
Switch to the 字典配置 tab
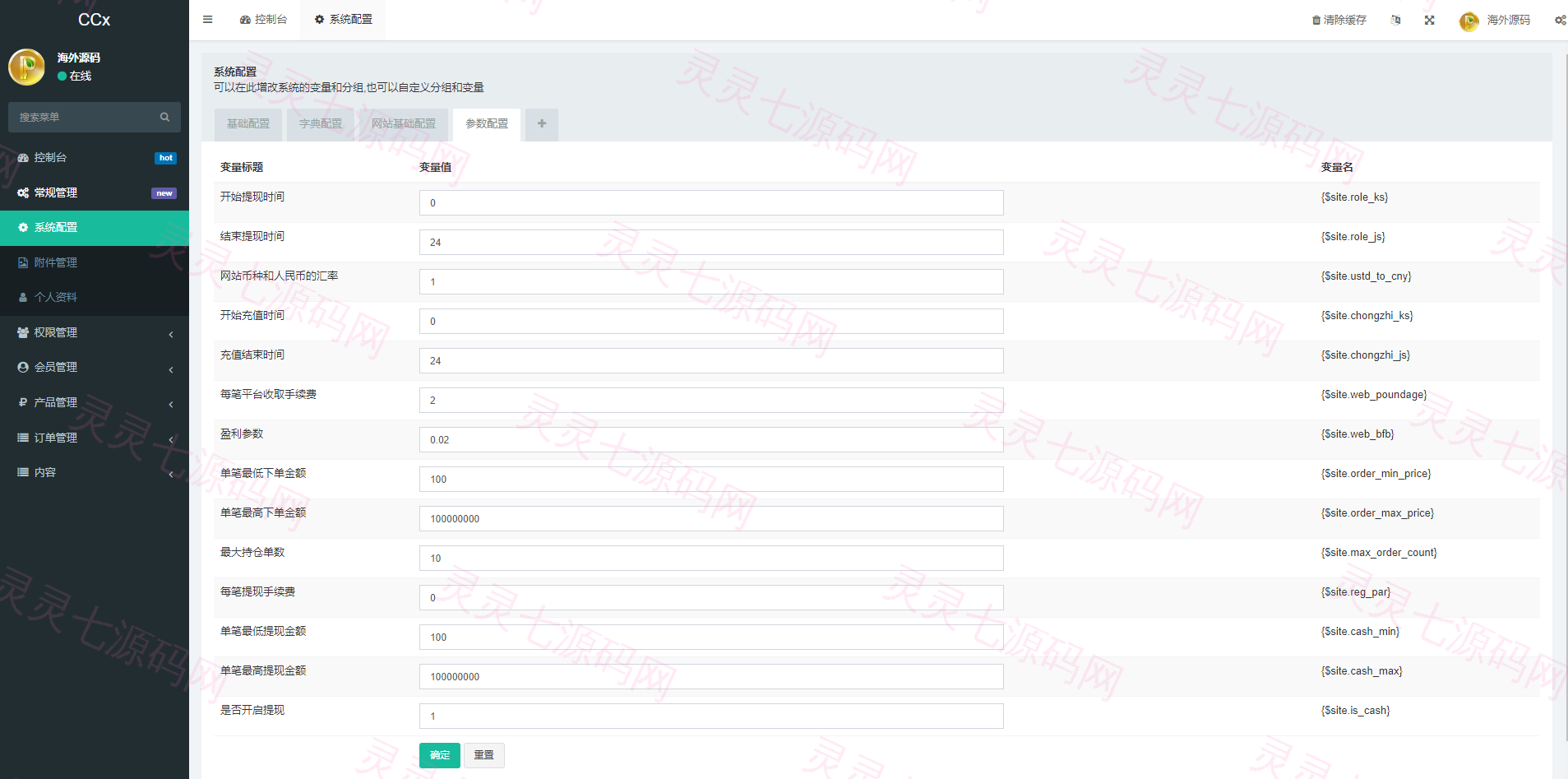click(x=321, y=124)
